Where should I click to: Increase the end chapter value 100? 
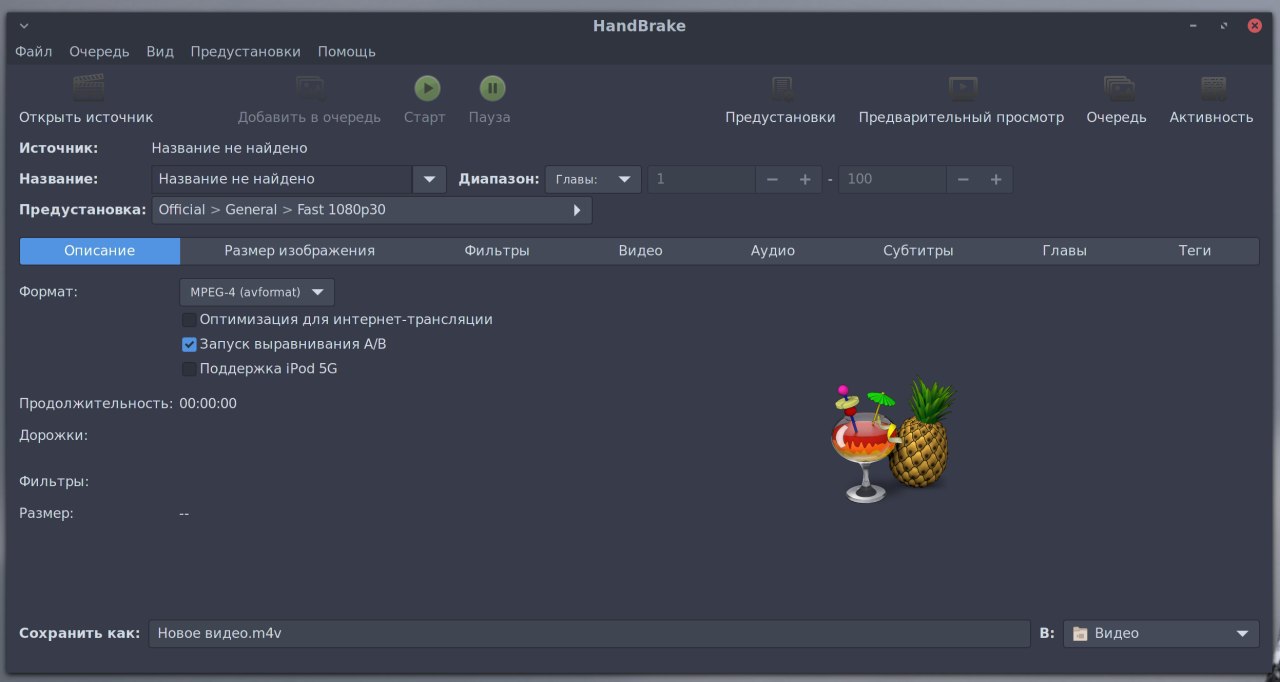point(996,180)
